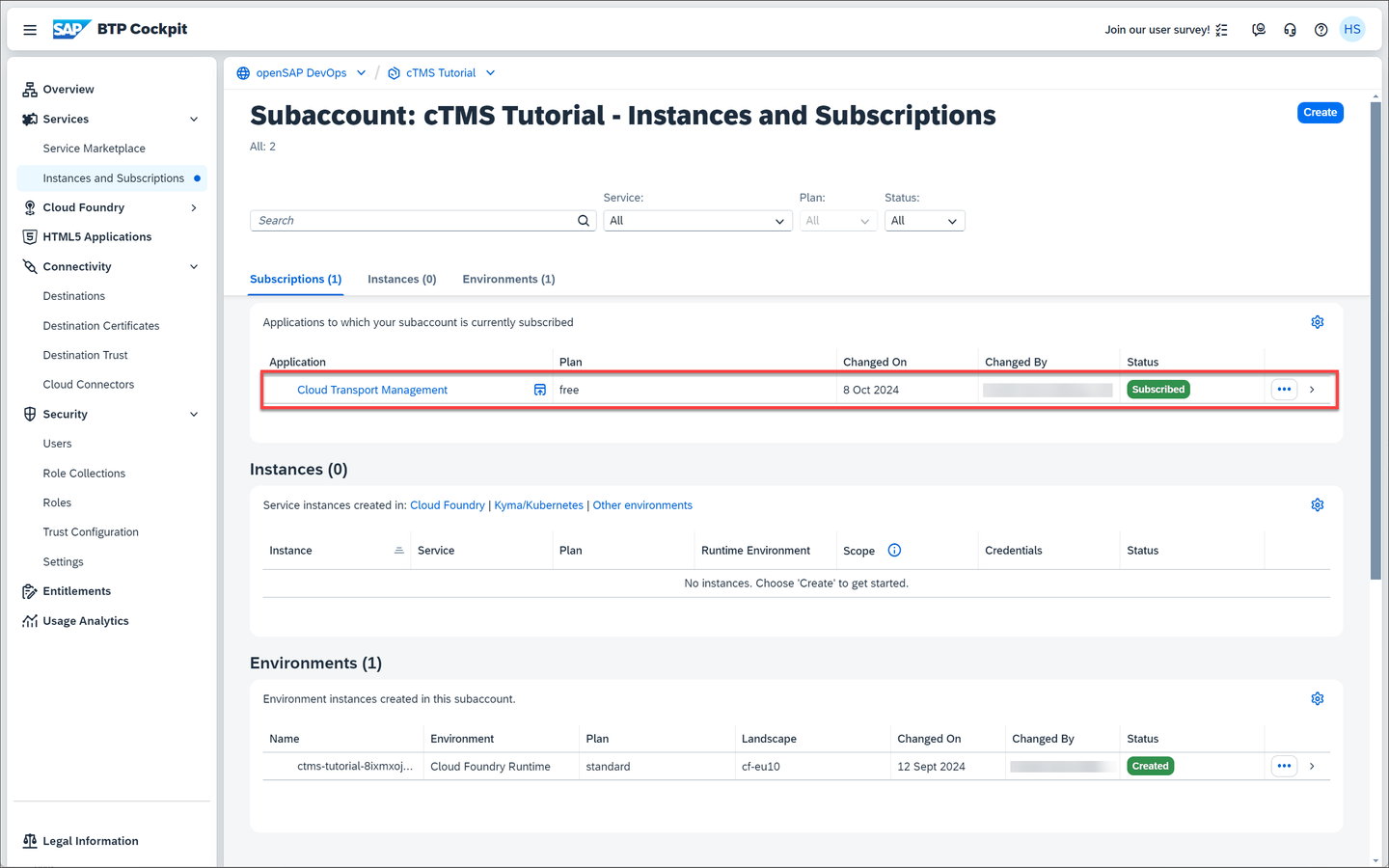Open actions menu for Cloud Transport Management row

click(x=1284, y=390)
